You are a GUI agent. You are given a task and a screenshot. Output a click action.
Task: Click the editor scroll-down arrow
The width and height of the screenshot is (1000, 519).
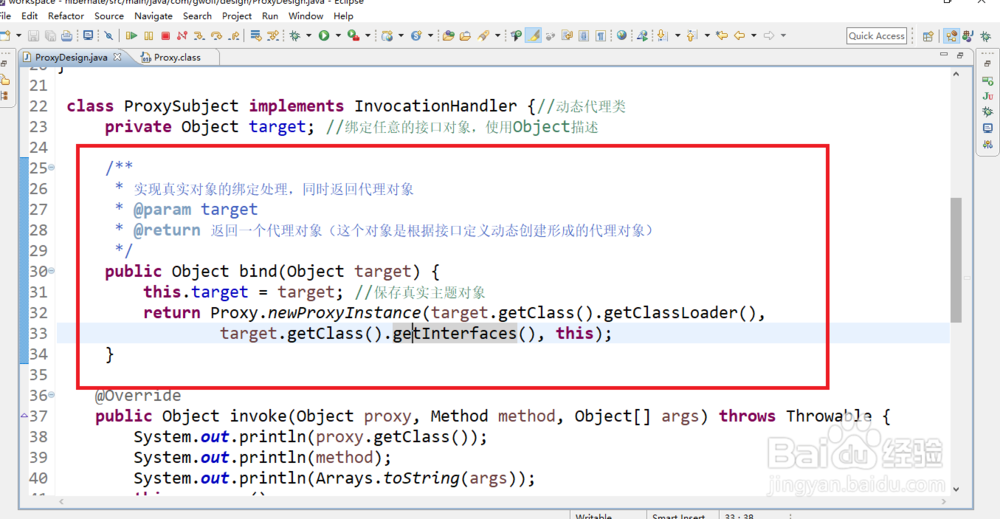tap(956, 489)
